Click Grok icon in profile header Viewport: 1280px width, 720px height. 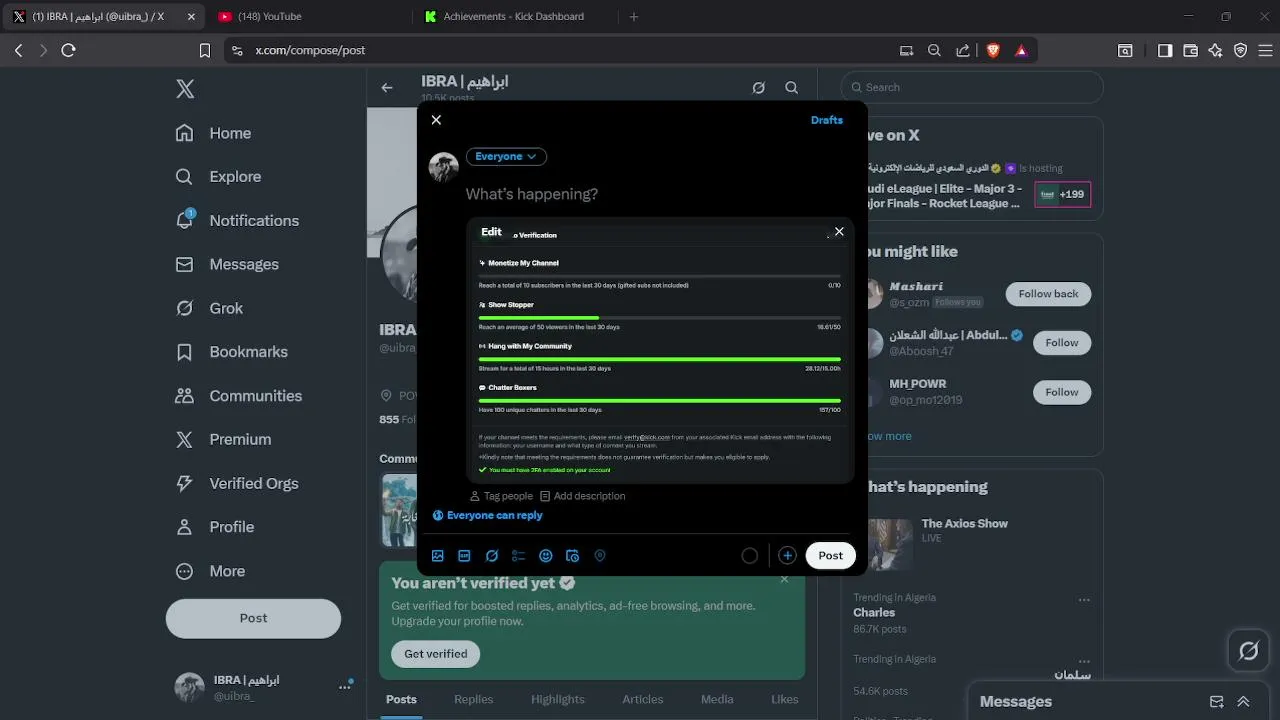759,88
